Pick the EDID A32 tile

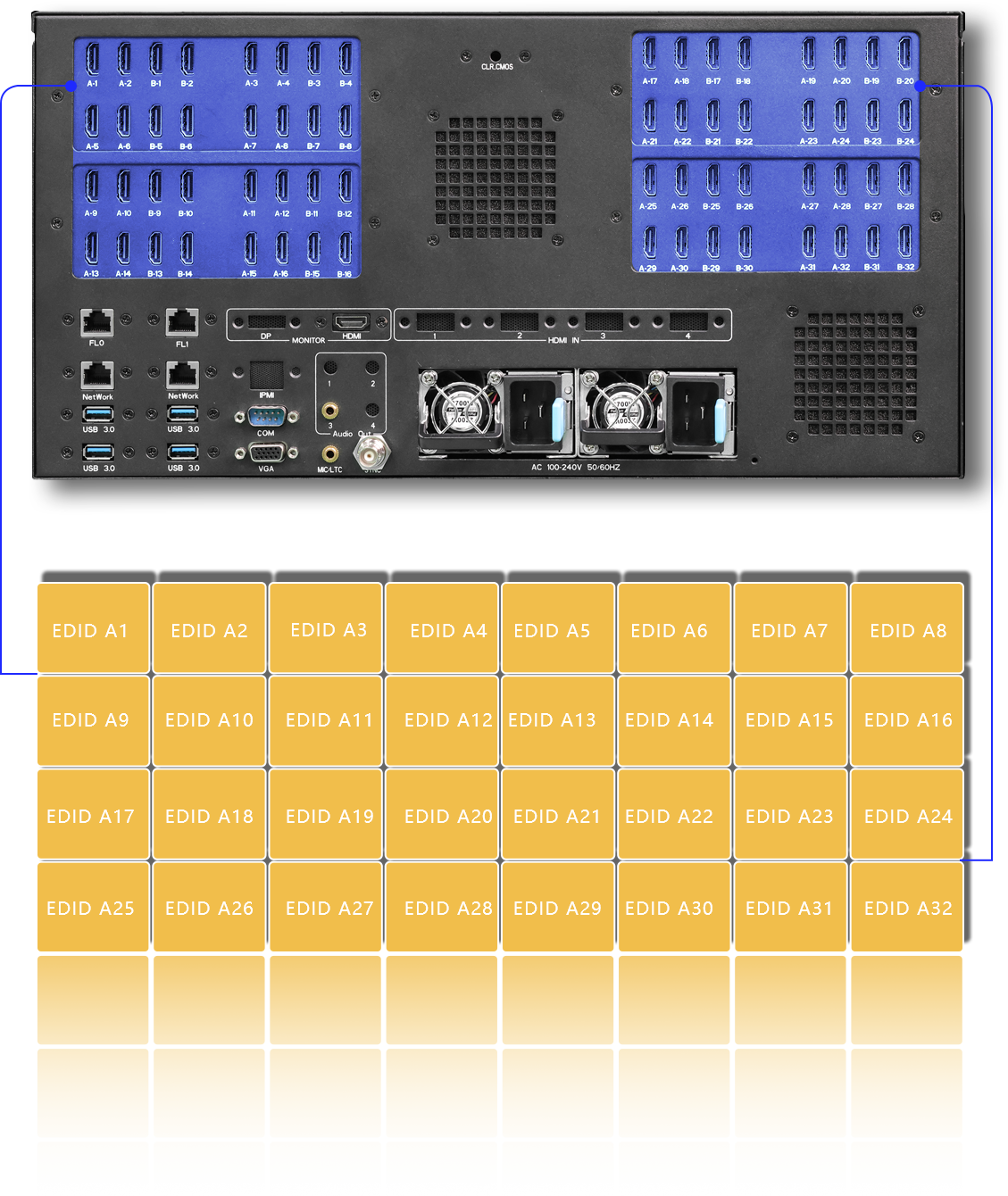pos(907,908)
